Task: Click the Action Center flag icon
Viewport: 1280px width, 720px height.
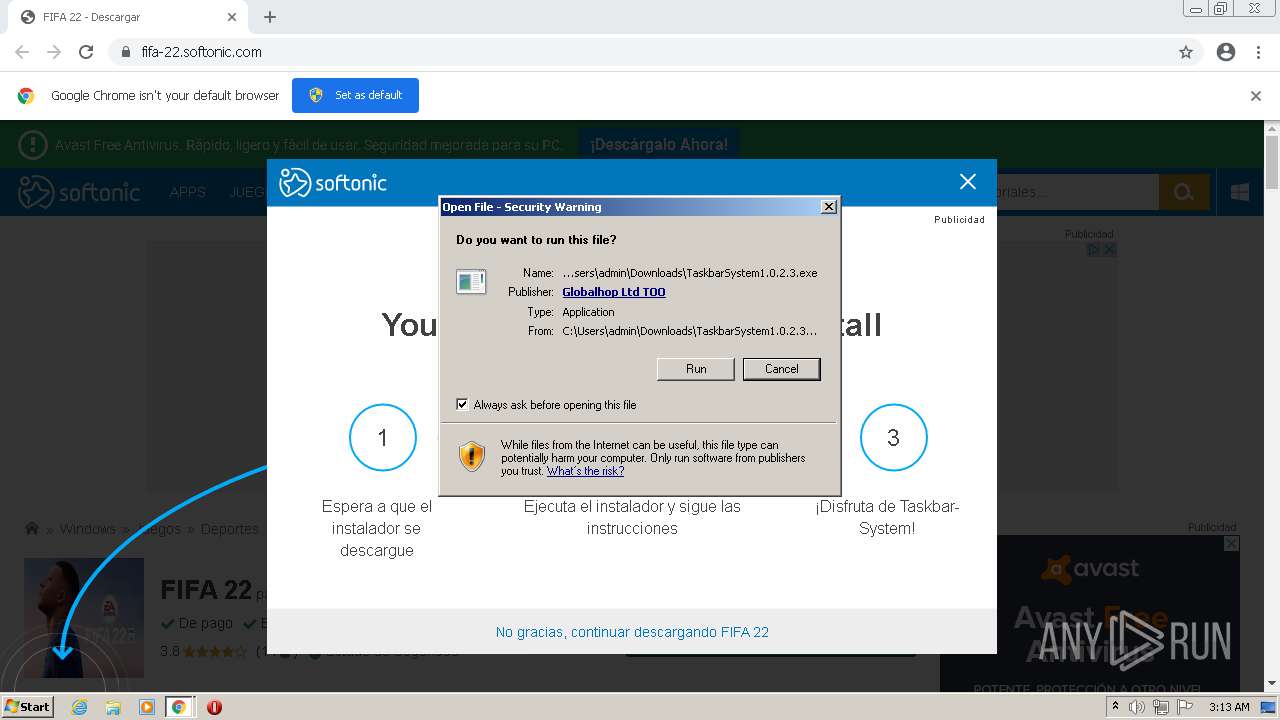Action: (x=1185, y=707)
